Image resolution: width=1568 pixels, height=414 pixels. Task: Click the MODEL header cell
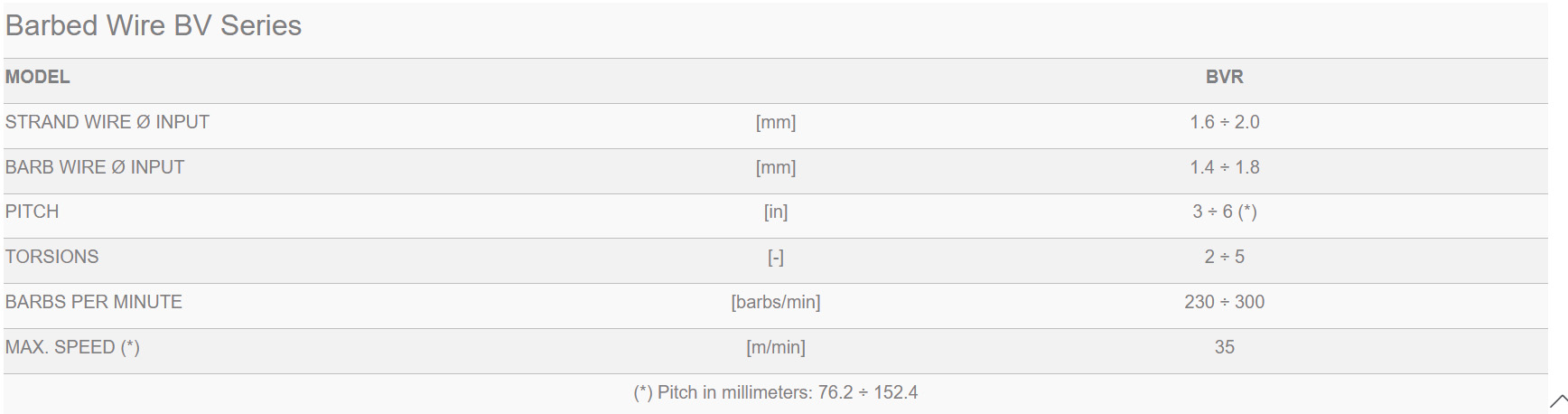[37, 77]
